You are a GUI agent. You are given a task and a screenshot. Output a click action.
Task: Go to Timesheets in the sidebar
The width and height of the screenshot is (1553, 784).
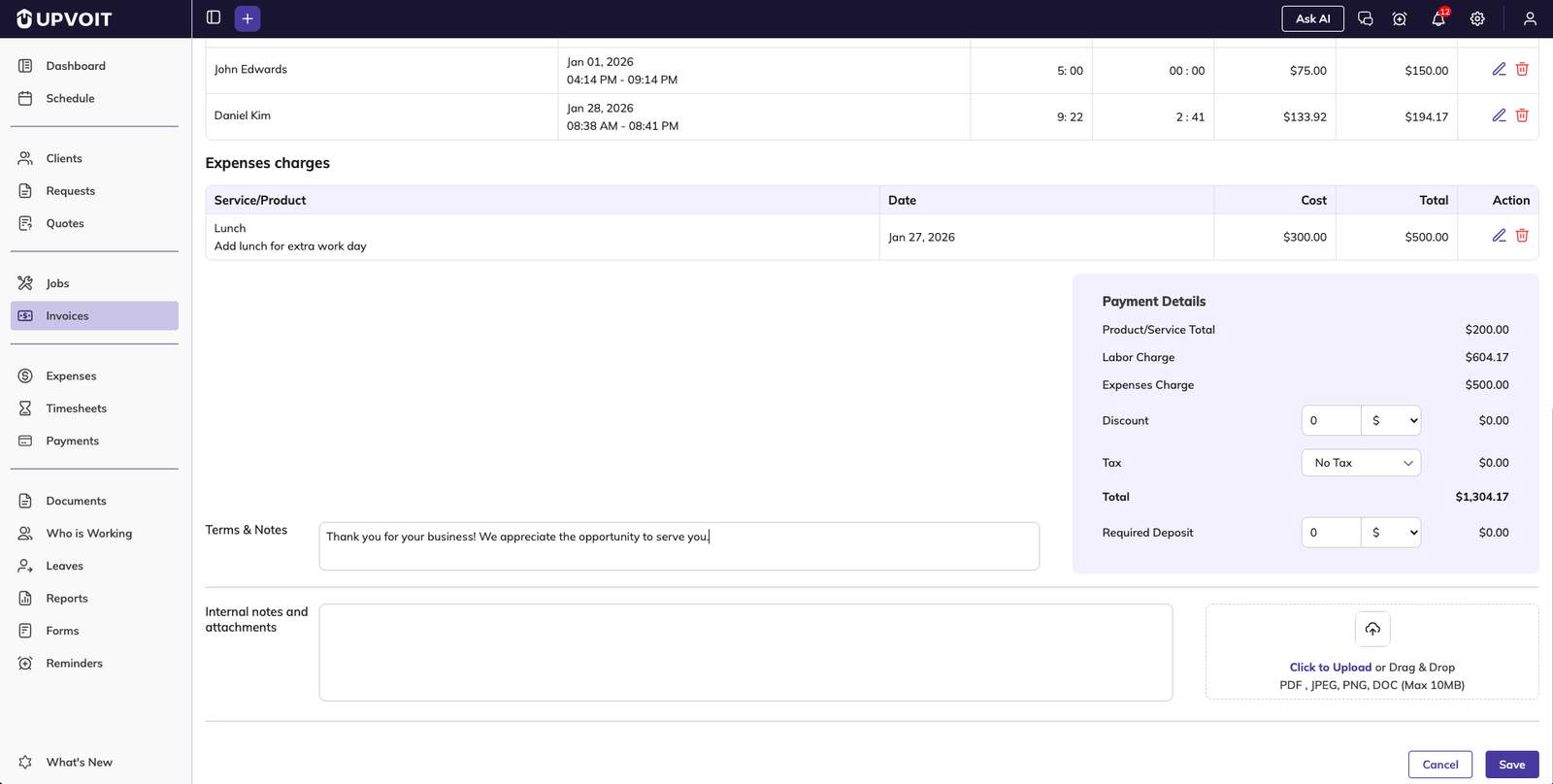click(x=76, y=408)
